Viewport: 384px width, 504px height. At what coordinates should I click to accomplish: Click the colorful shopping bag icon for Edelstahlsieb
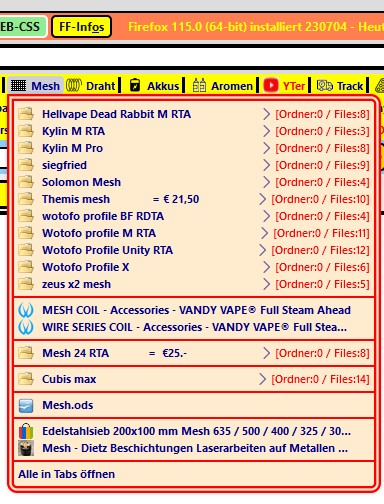tap(26, 431)
